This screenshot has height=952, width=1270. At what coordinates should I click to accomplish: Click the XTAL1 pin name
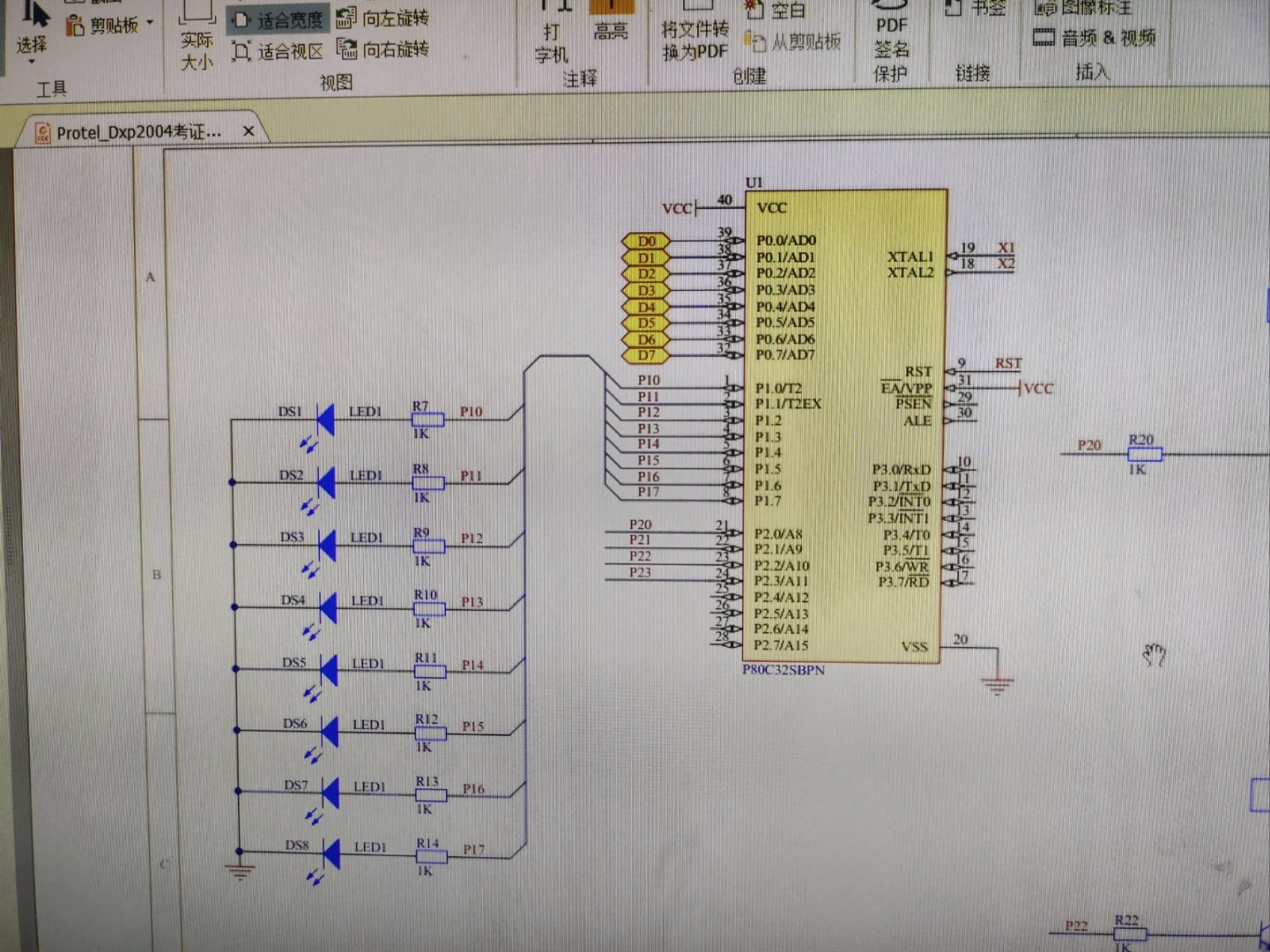coord(910,256)
